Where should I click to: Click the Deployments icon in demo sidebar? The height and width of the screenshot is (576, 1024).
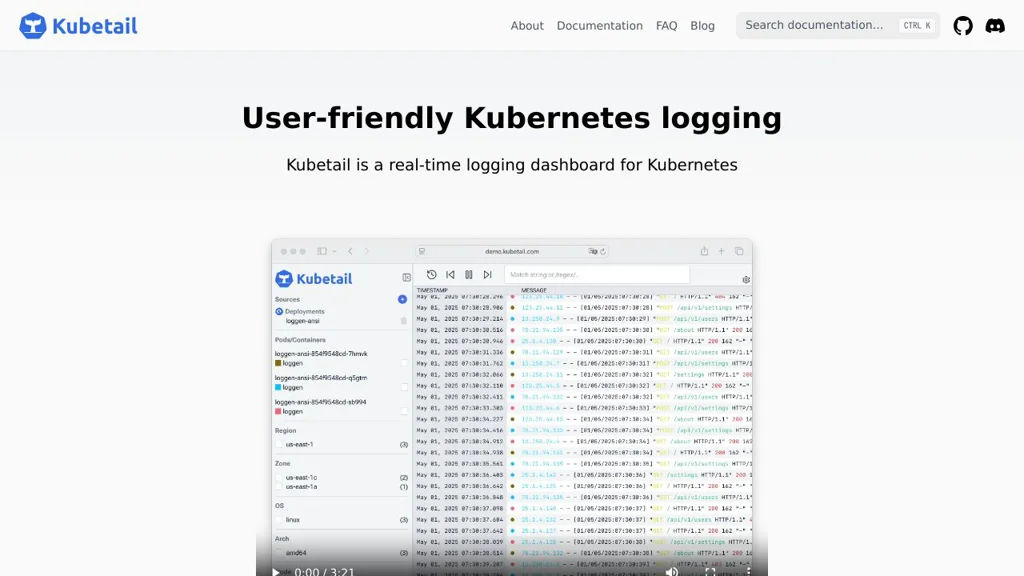pos(279,312)
